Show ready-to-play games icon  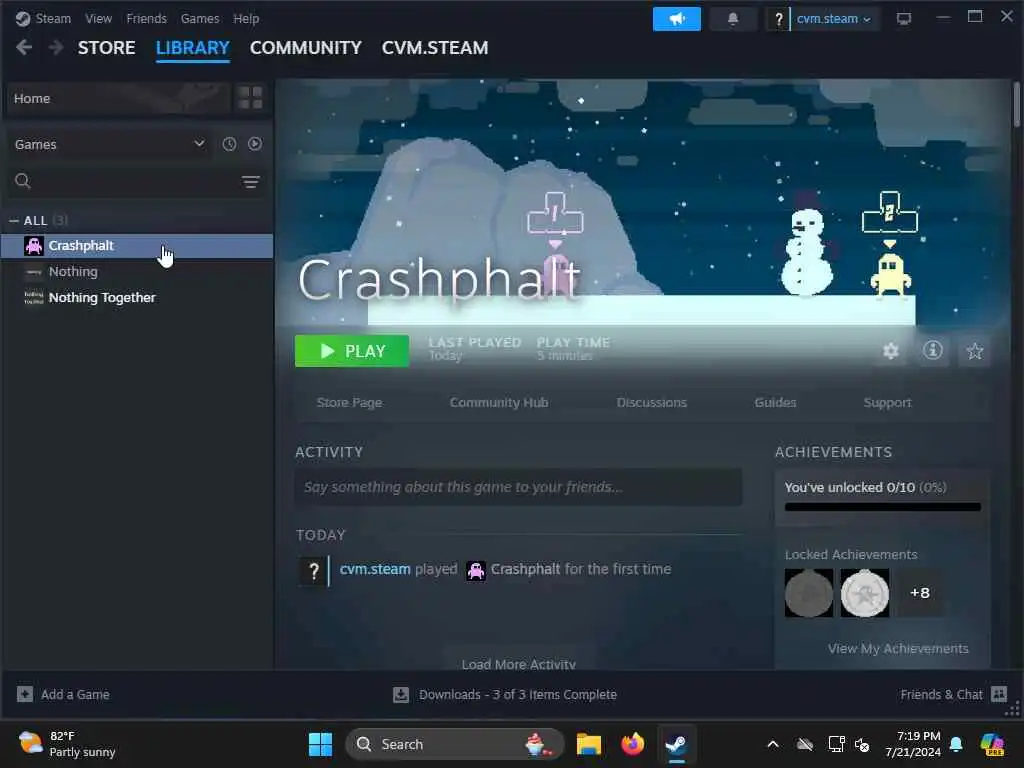pyautogui.click(x=255, y=144)
